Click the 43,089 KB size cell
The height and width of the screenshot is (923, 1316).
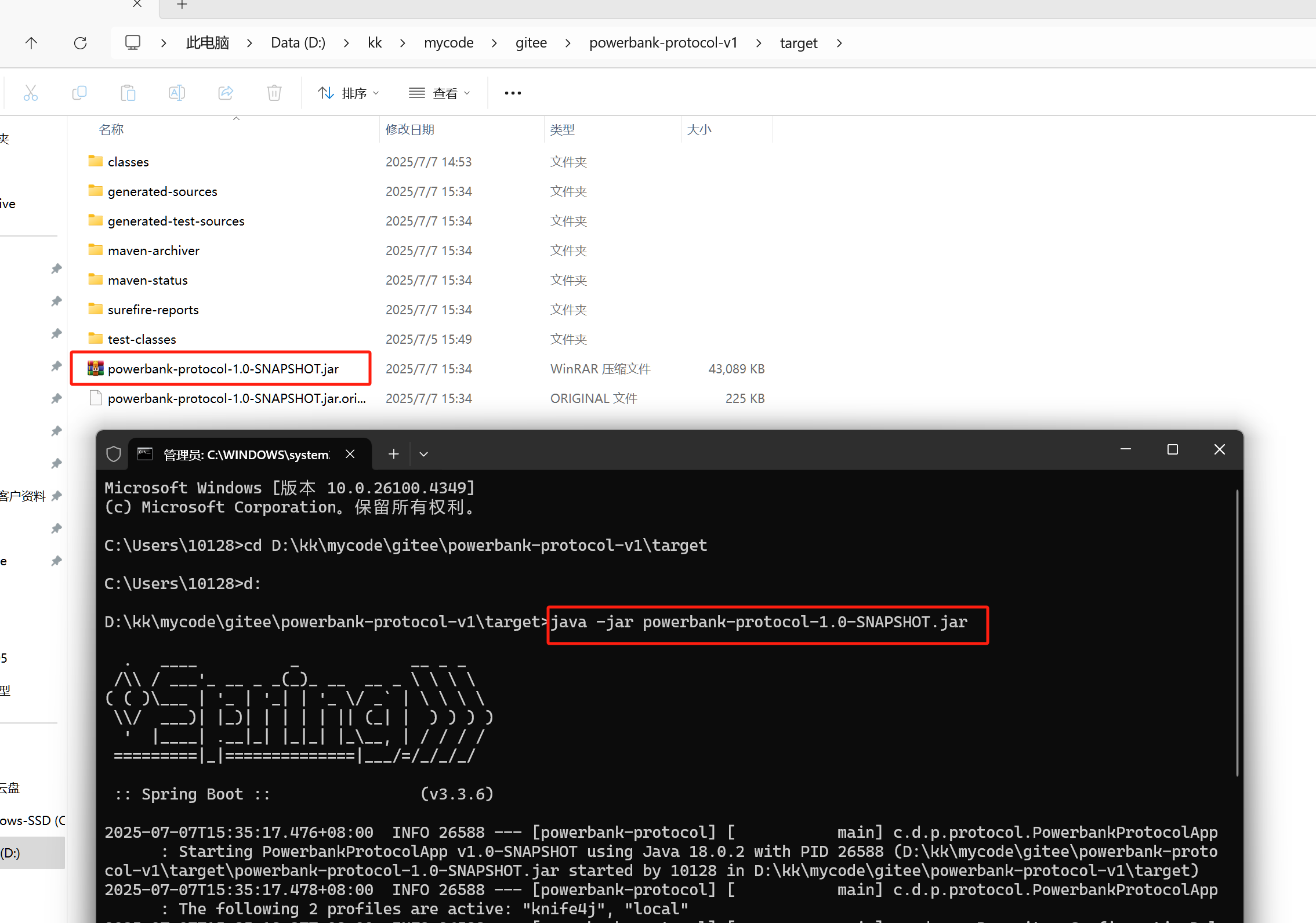tap(737, 369)
